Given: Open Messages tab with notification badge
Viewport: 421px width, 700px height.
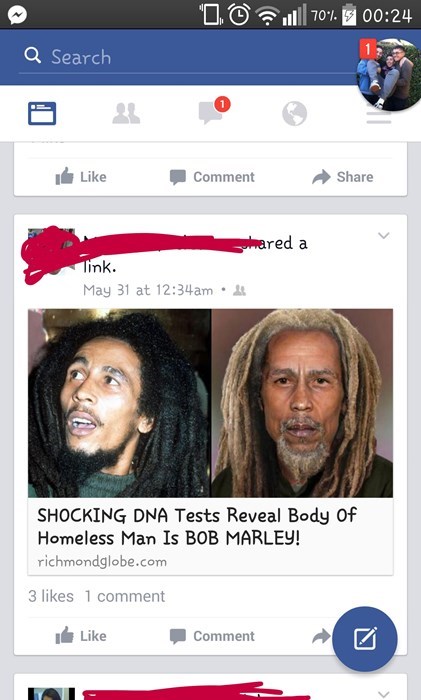Looking at the screenshot, I should [x=211, y=112].
